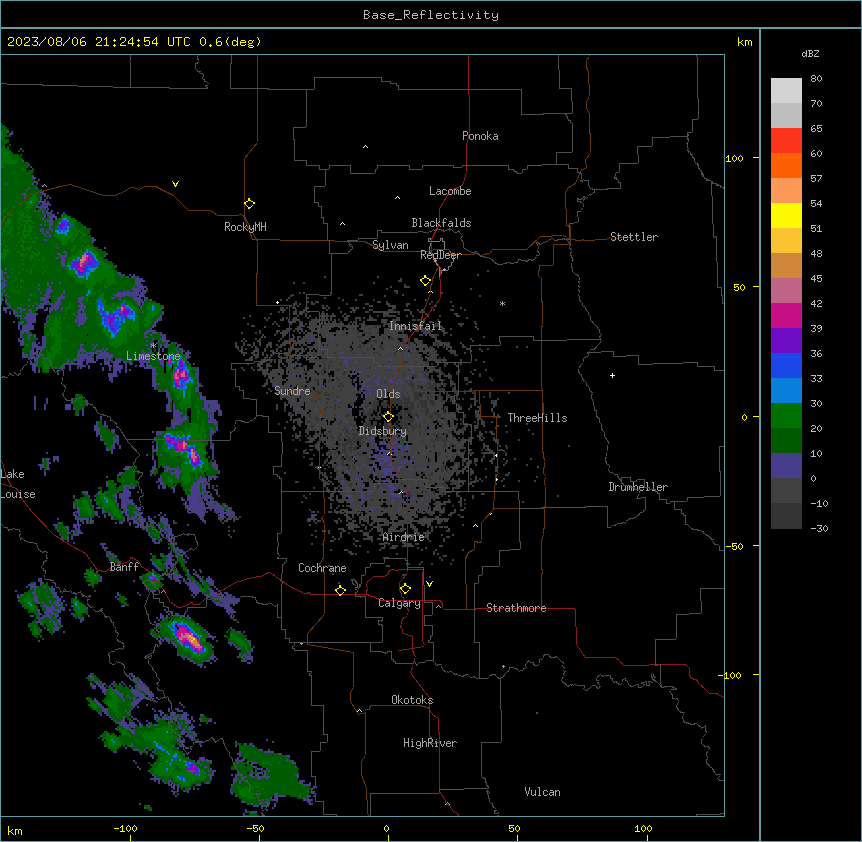Click the Olds city label
Image resolution: width=862 pixels, height=842 pixels.
point(388,394)
